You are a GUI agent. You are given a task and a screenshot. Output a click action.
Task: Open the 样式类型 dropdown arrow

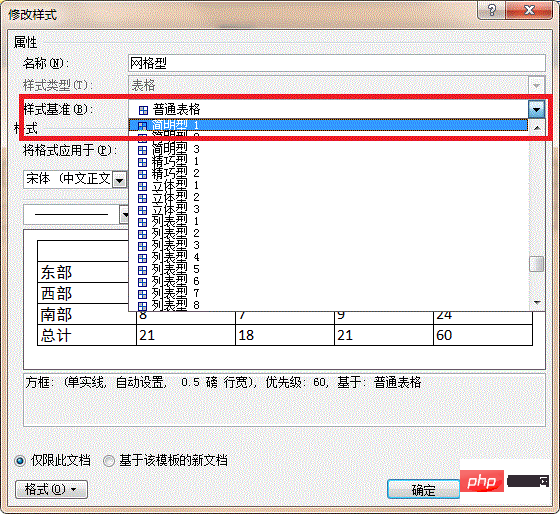tap(536, 85)
